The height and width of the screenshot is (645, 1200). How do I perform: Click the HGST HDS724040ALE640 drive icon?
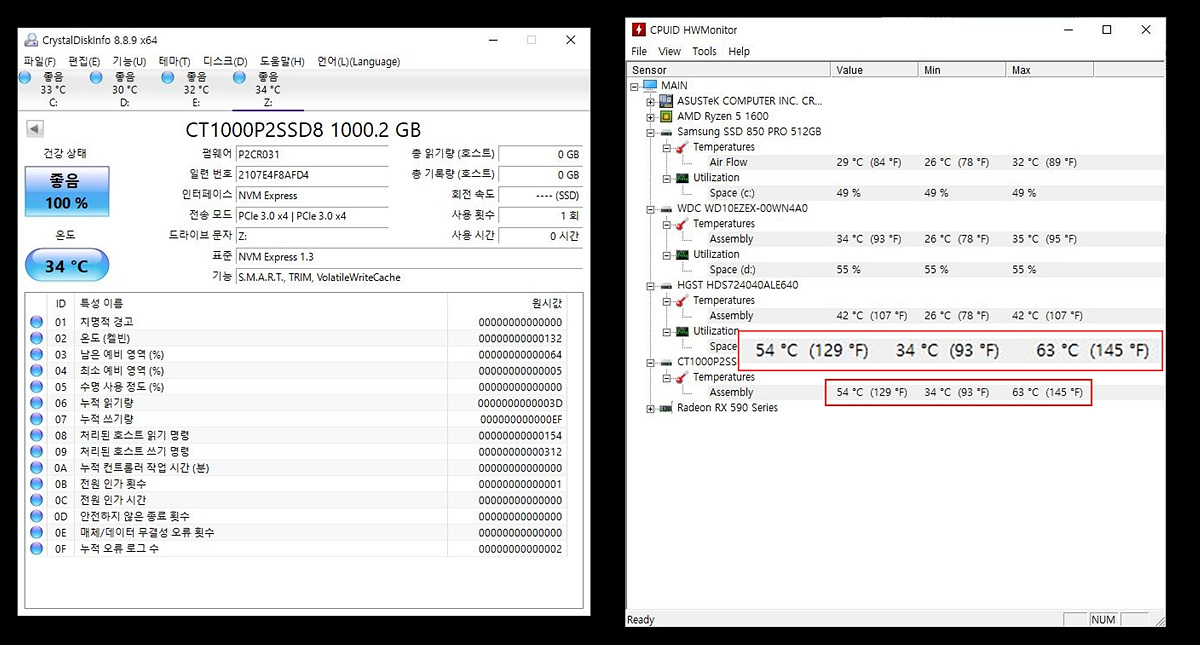click(666, 285)
